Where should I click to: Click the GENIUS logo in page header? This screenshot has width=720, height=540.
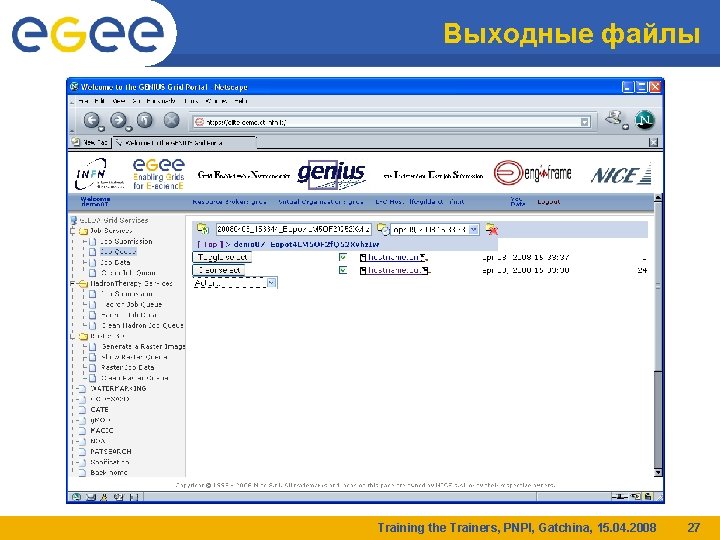[x=332, y=175]
